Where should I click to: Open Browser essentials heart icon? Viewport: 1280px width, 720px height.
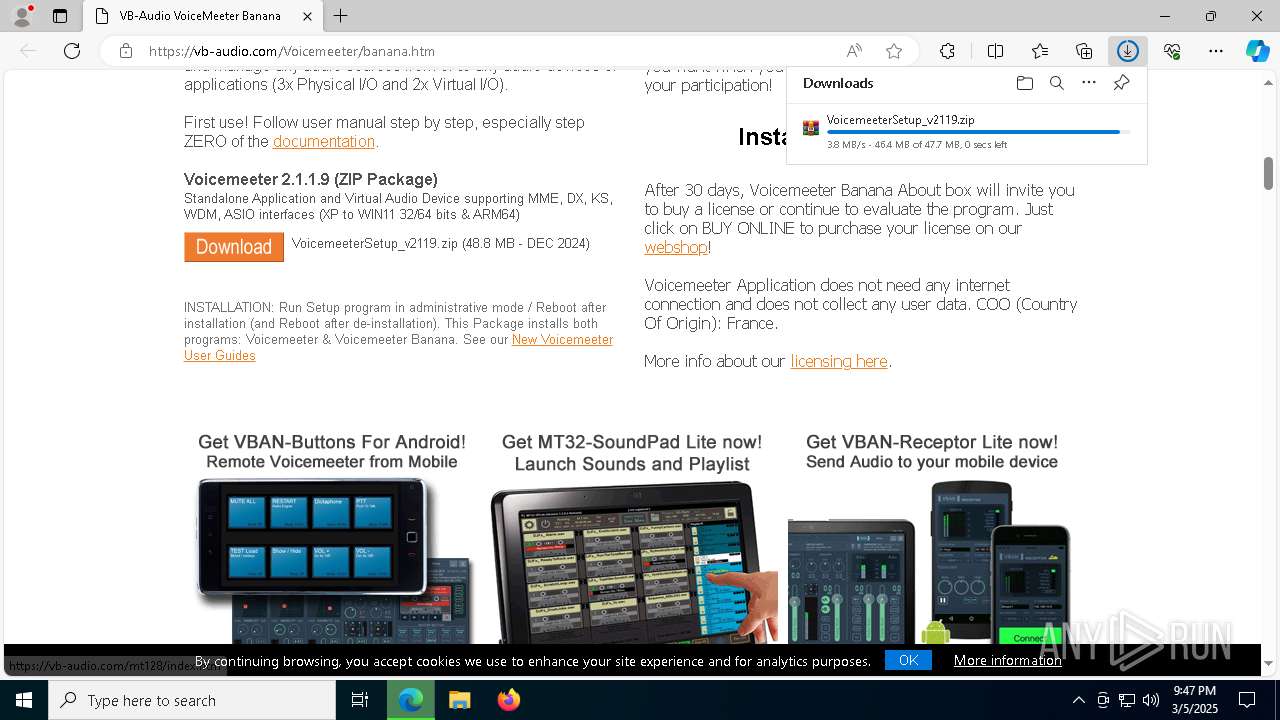1172,51
